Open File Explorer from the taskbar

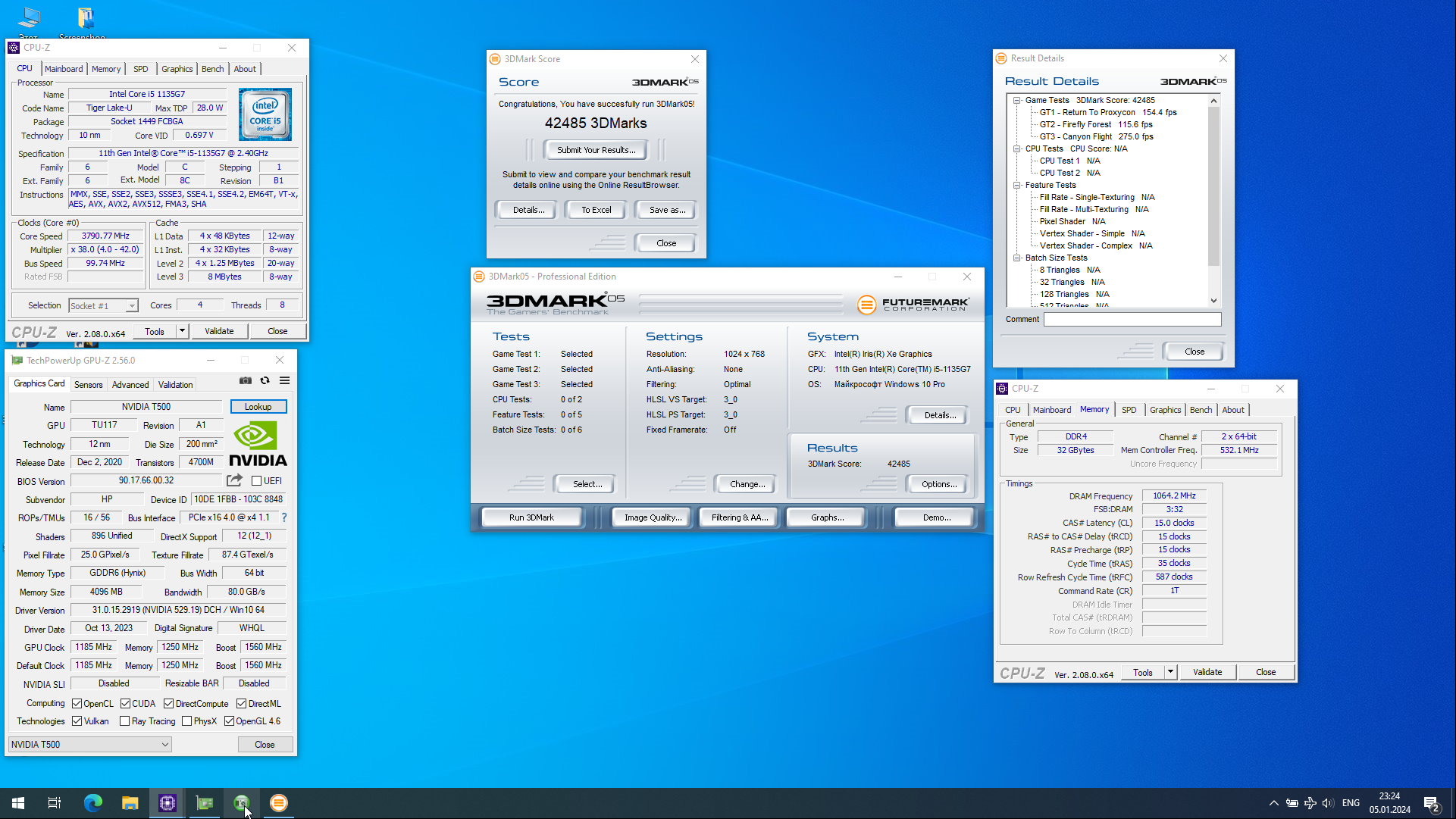click(x=130, y=803)
